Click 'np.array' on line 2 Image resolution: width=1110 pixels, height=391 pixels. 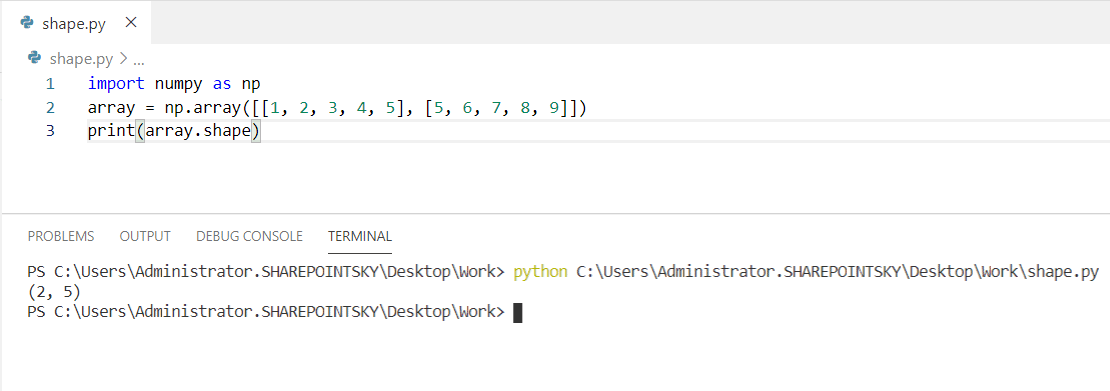tap(203, 108)
